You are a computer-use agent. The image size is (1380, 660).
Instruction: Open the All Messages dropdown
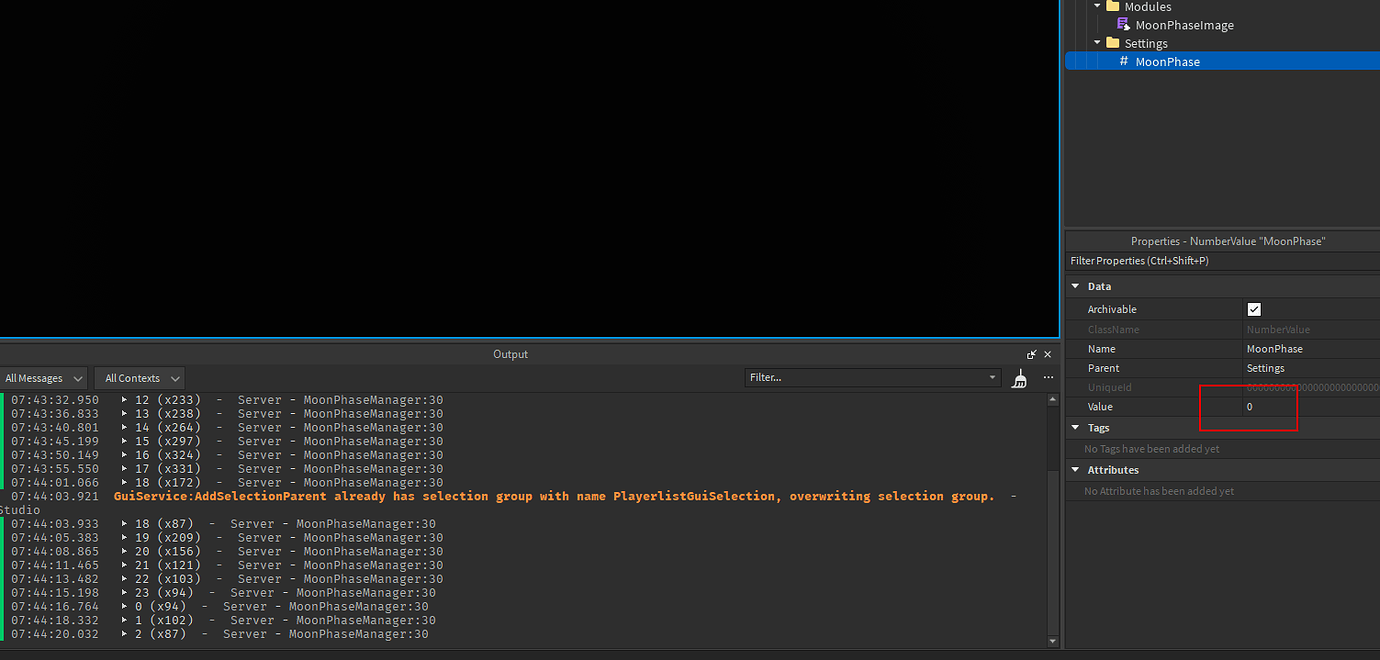tap(44, 378)
